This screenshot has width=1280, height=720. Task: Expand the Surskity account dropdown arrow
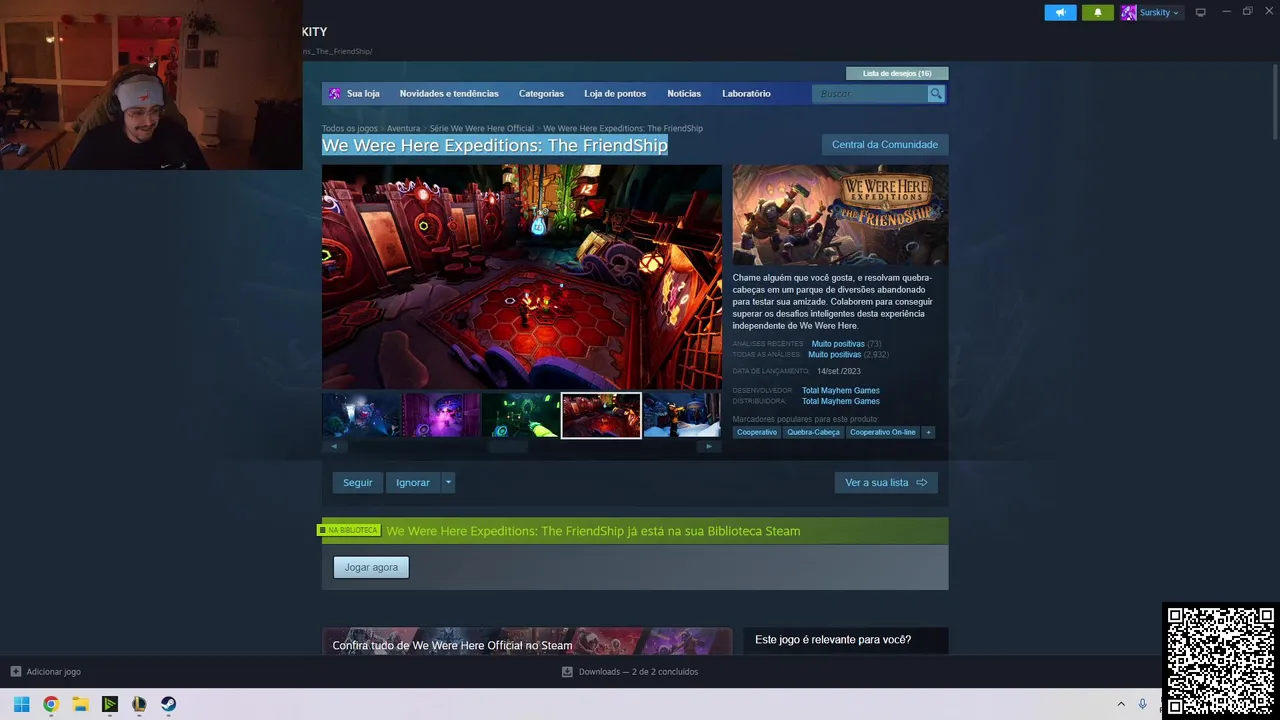pos(1176,13)
